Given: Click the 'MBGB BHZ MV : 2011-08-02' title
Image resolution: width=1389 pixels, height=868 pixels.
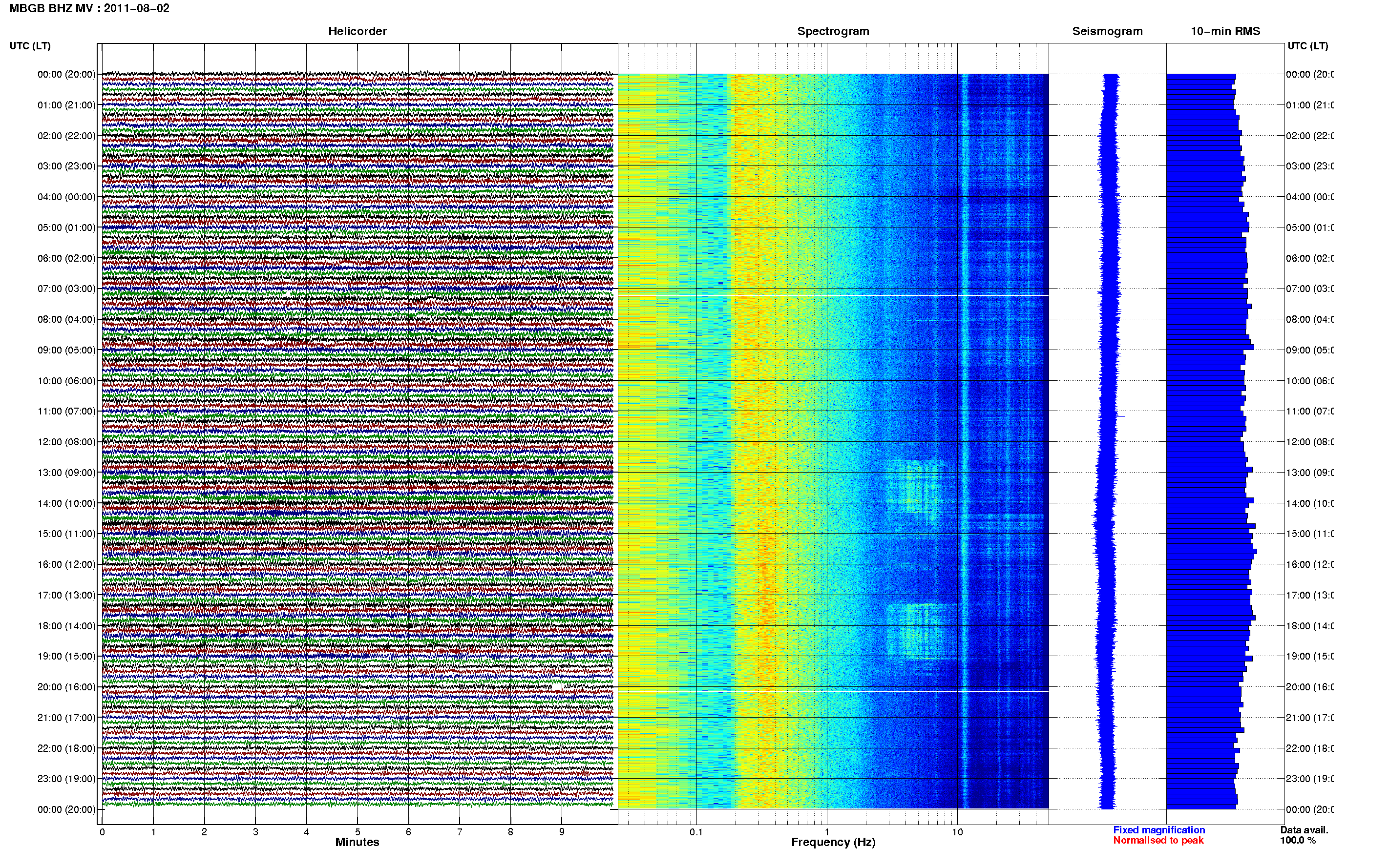Looking at the screenshot, I should coord(89,8).
